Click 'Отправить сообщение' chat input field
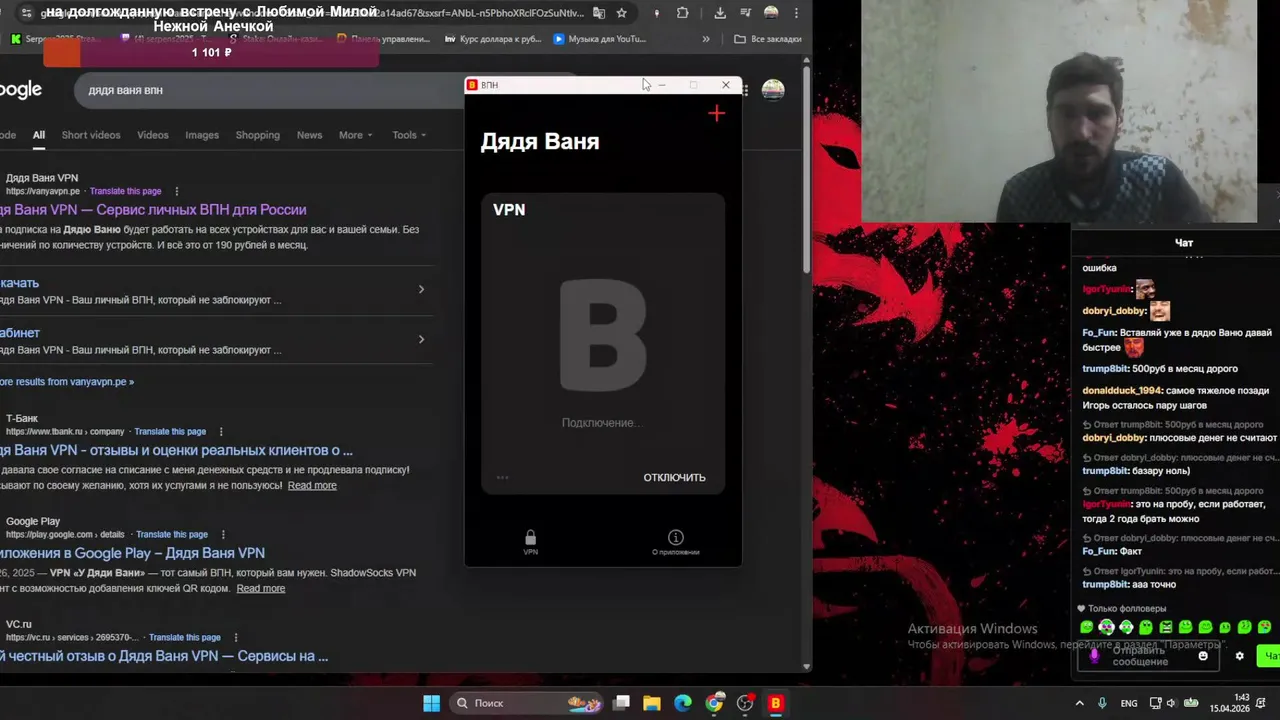This screenshot has width=1280, height=720. pos(1150,656)
